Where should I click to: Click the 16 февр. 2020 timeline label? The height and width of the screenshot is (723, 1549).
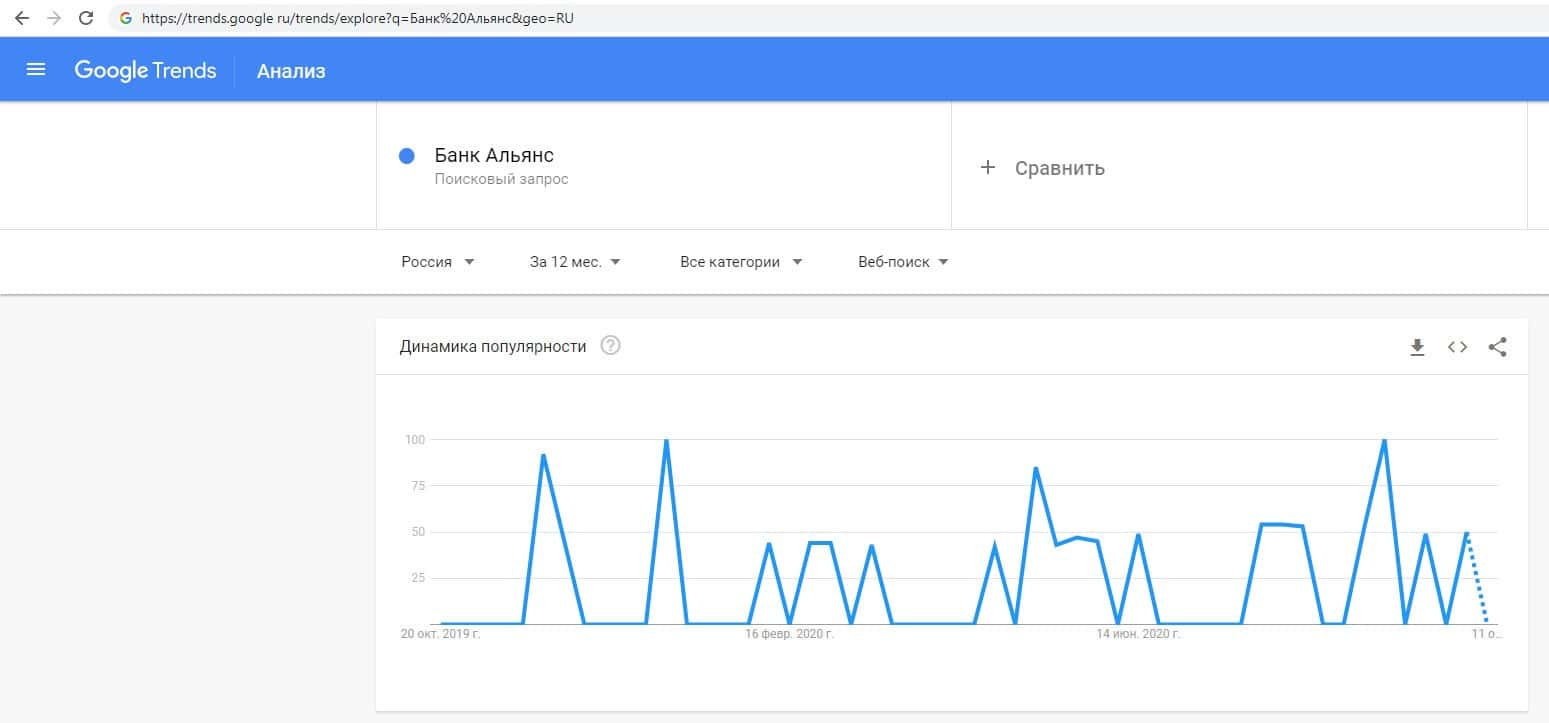[789, 634]
